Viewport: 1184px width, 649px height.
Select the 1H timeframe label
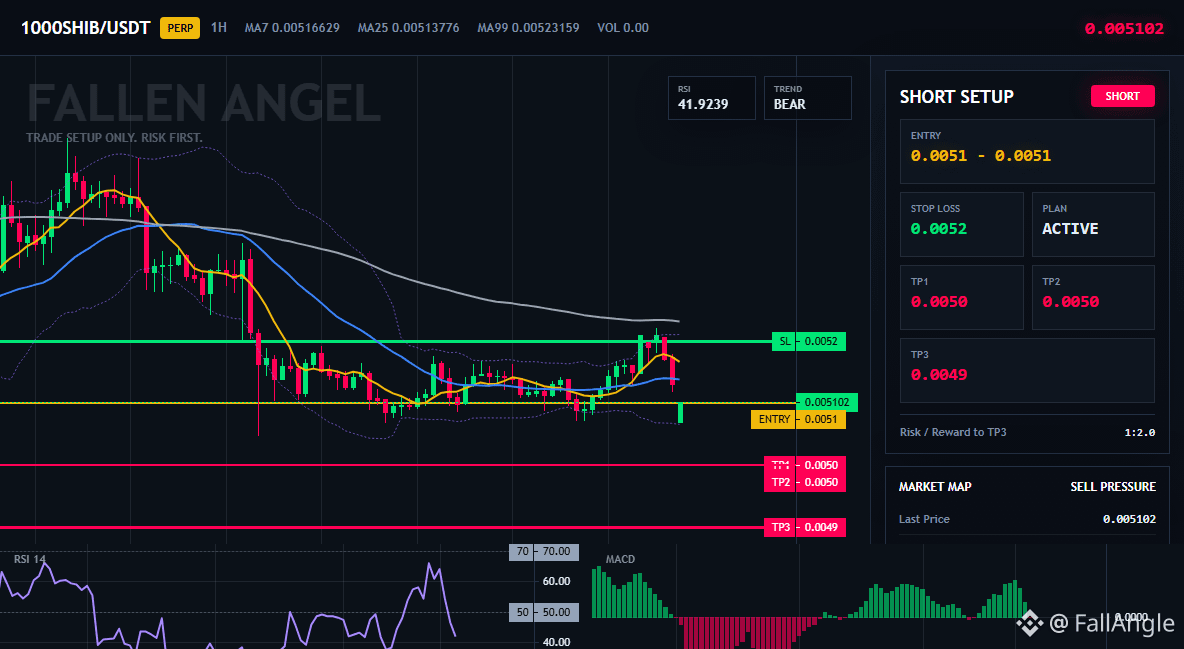pyautogui.click(x=218, y=27)
